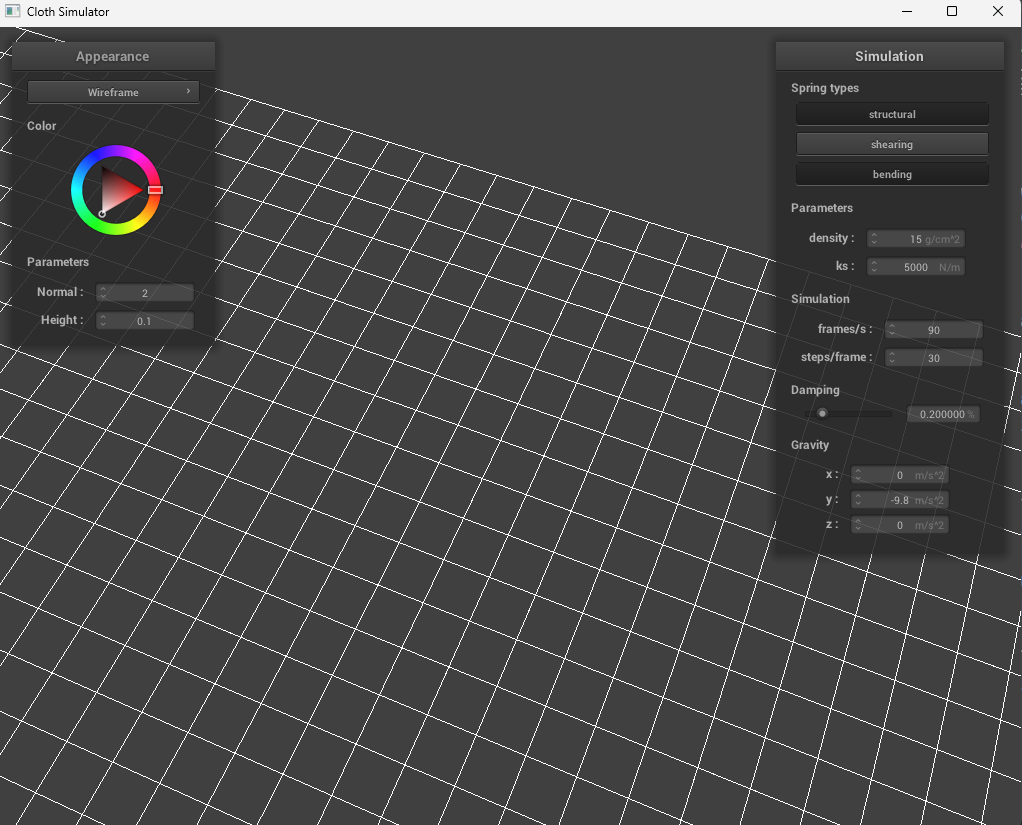This screenshot has width=1022, height=825.
Task: Toggle the bending spring type
Action: pos(892,174)
